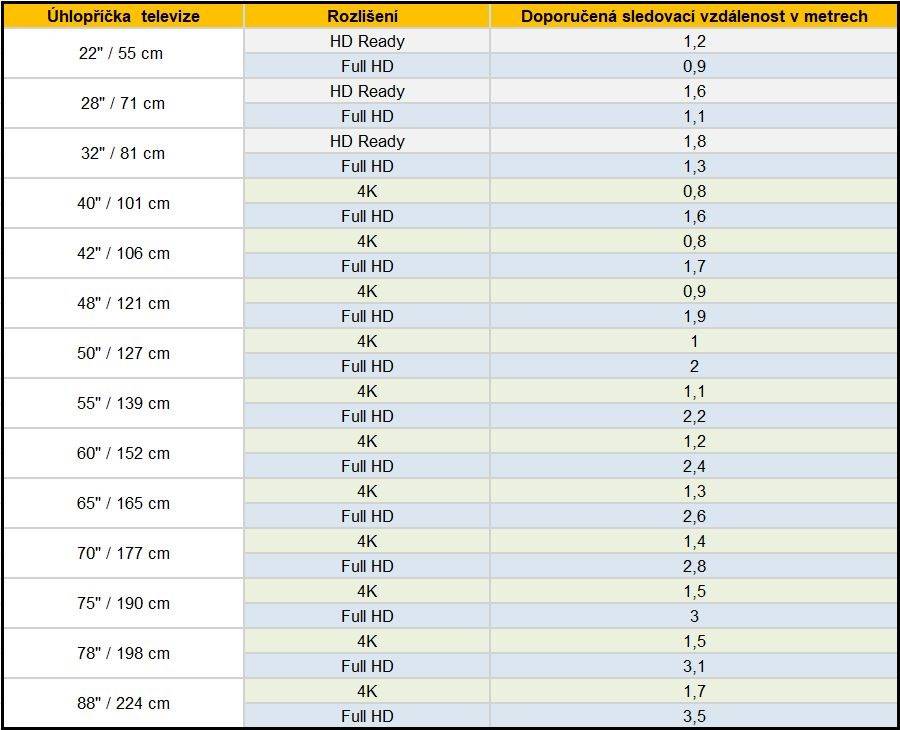Select the 32" / 81 cm cell
This screenshot has width=900, height=730.
pyautogui.click(x=123, y=153)
